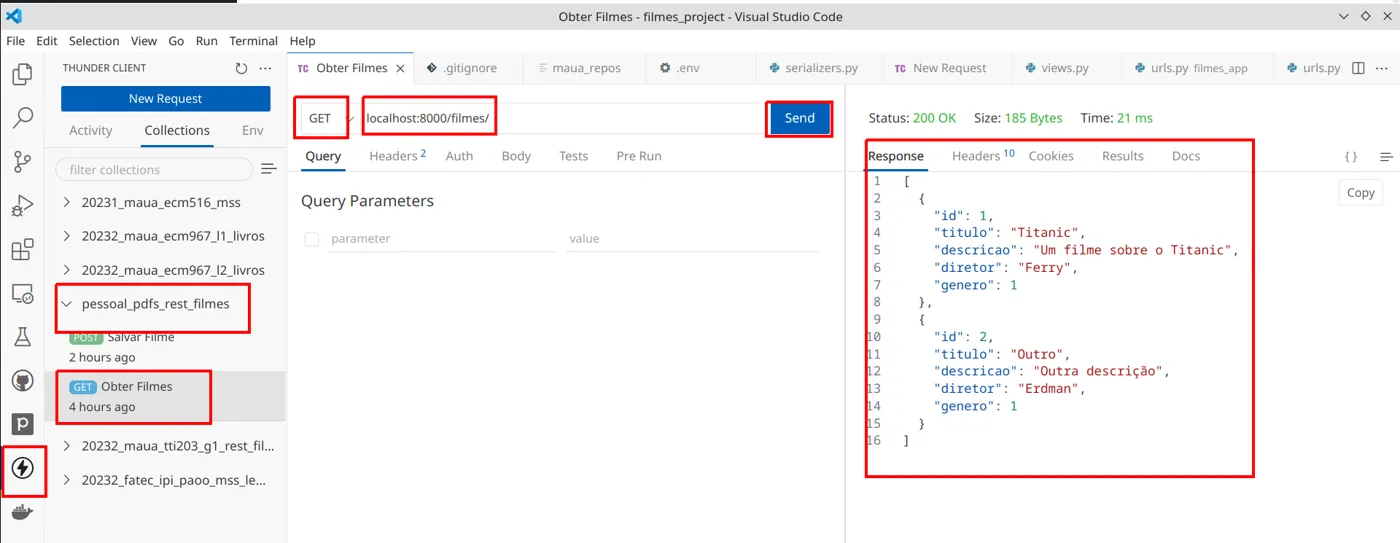
Task: Open the Auth tab
Action: 460,156
